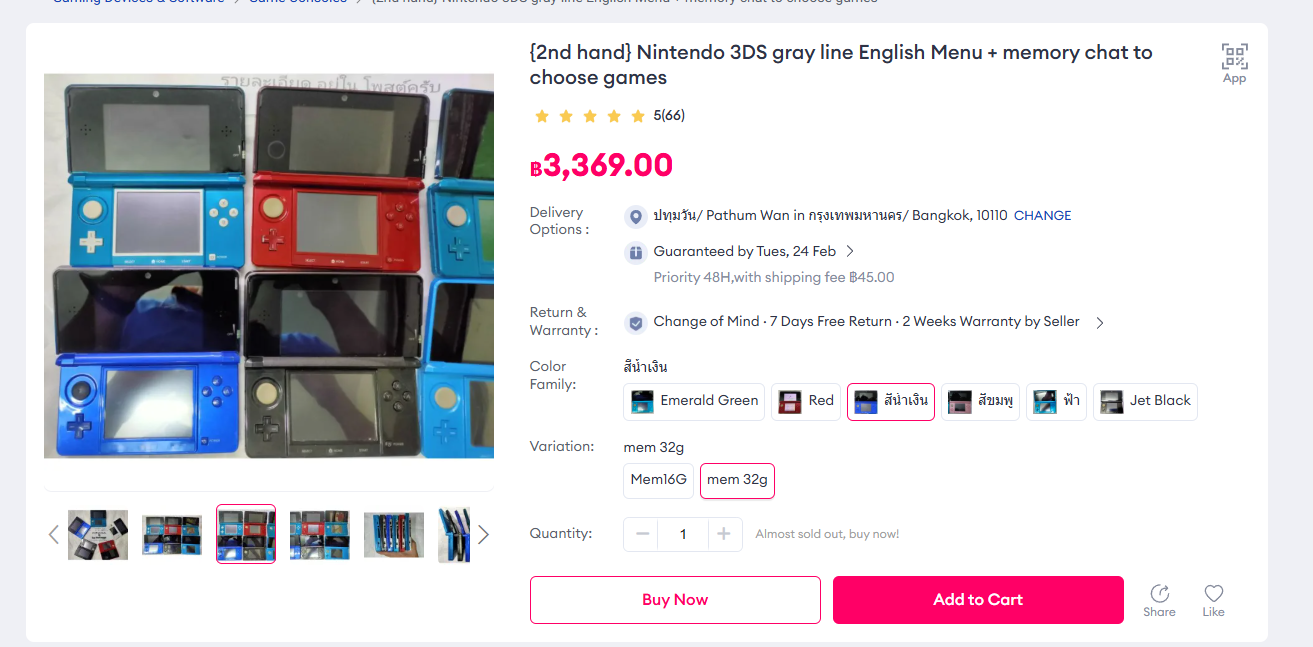The width and height of the screenshot is (1313, 647).
Task: Click the Share icon
Action: tap(1159, 593)
